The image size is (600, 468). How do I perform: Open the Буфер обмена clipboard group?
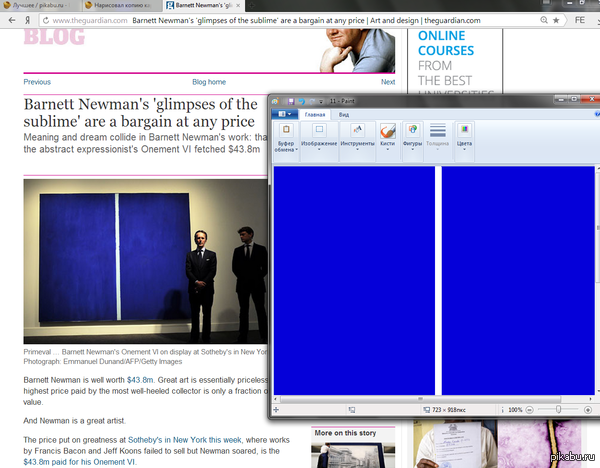click(285, 140)
